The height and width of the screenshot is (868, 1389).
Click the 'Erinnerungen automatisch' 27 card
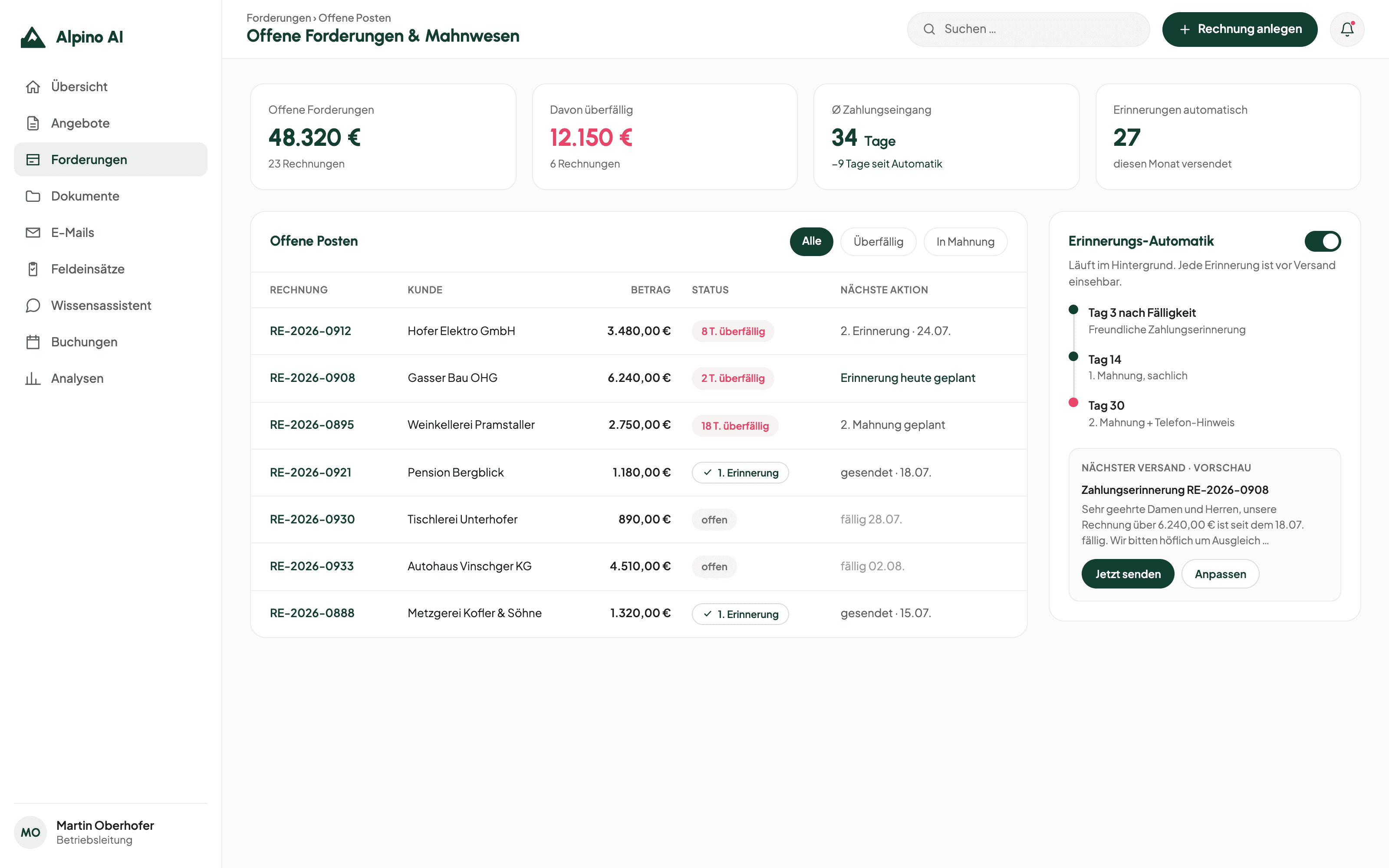(x=1228, y=137)
